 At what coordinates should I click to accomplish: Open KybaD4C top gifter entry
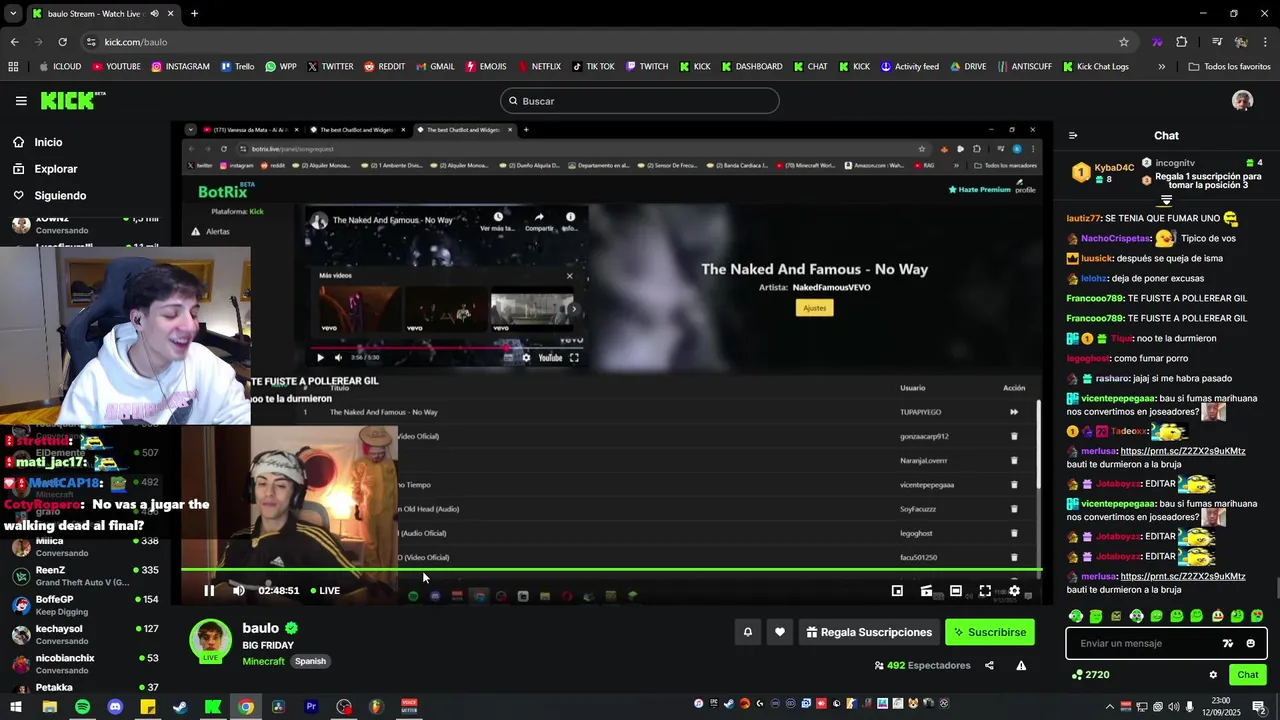(x=1104, y=173)
